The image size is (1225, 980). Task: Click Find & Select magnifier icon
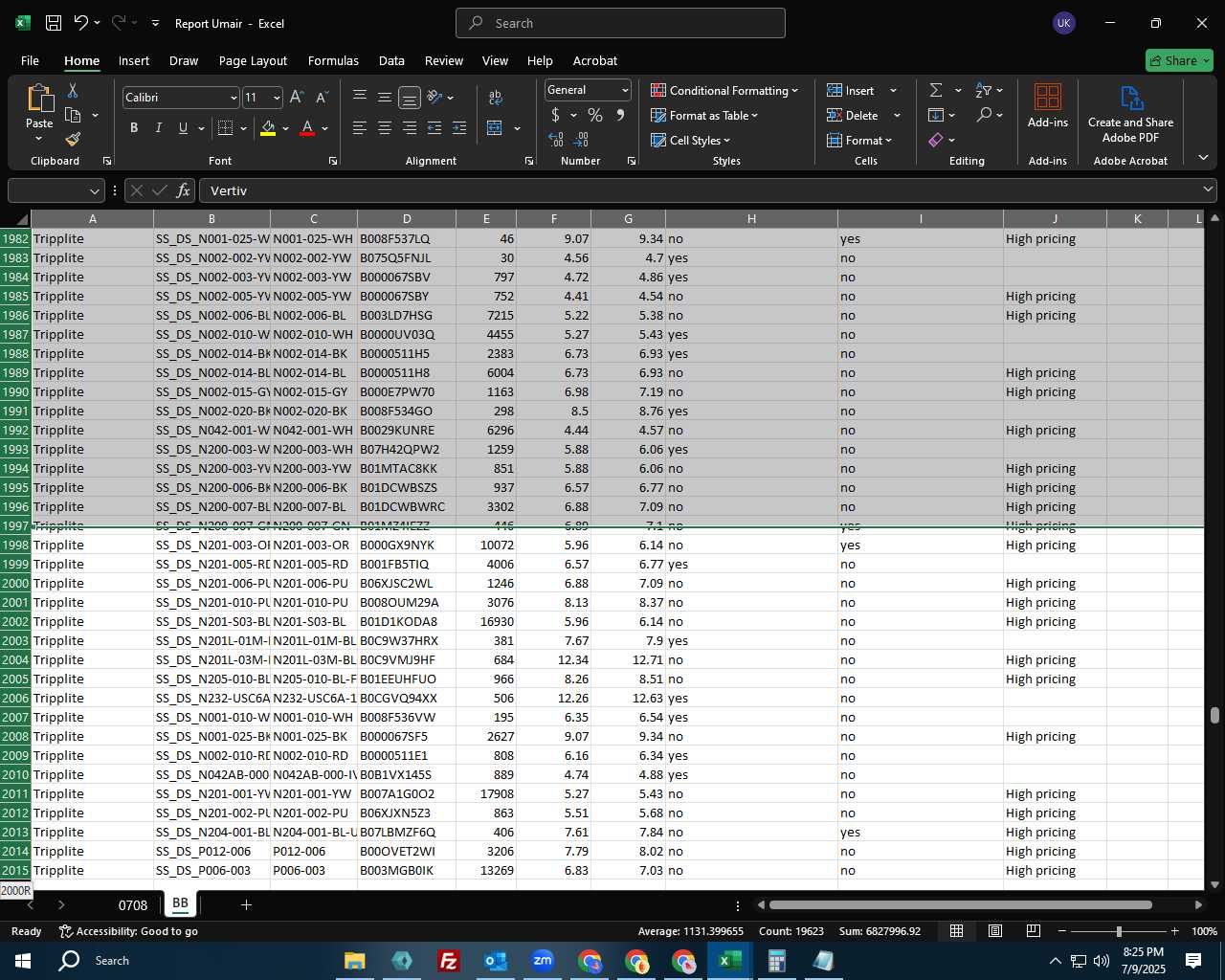click(x=984, y=115)
